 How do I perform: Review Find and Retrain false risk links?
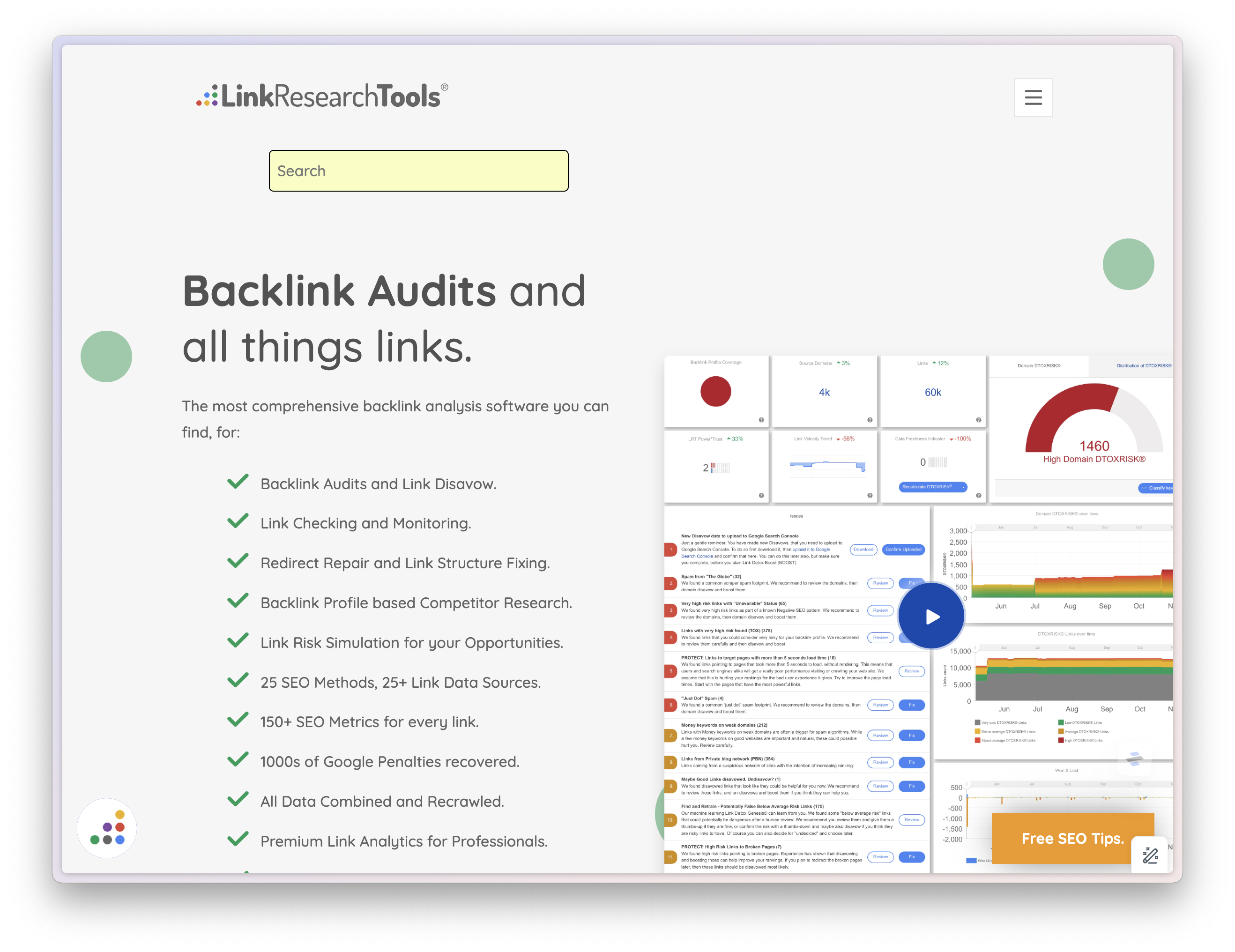pyautogui.click(x=912, y=820)
